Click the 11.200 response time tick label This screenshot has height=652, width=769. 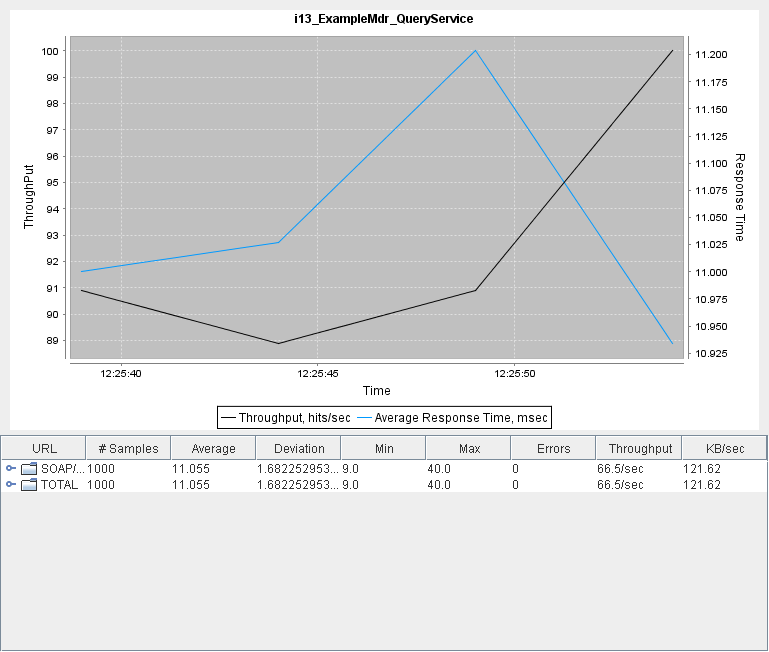(x=711, y=54)
